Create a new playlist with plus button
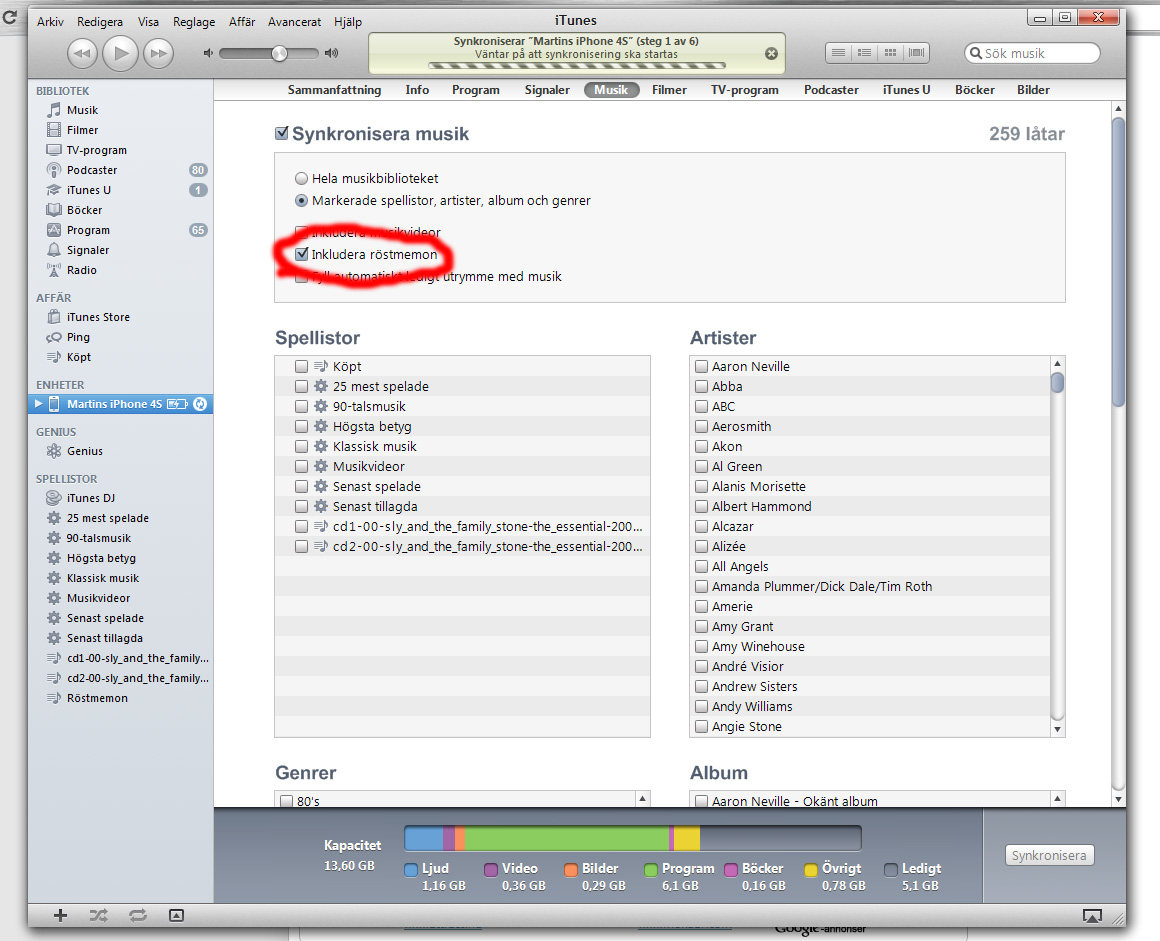1160x941 pixels. coord(61,916)
